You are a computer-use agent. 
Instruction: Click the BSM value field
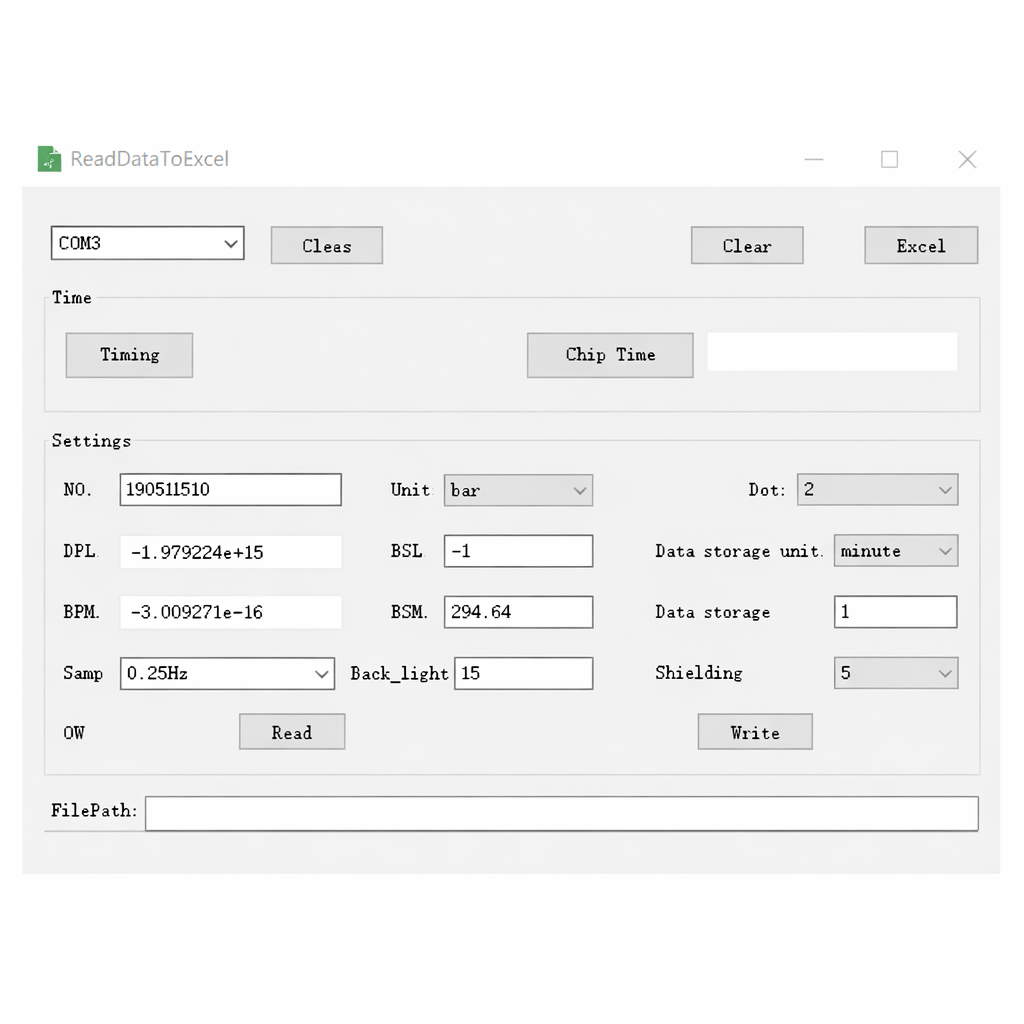point(518,612)
